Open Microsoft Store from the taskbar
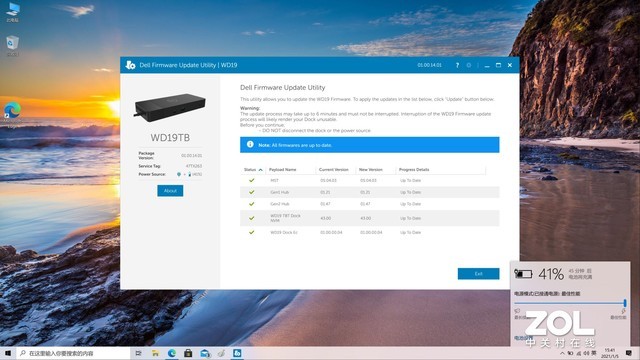Viewport: 640px width, 360px height. [188, 353]
